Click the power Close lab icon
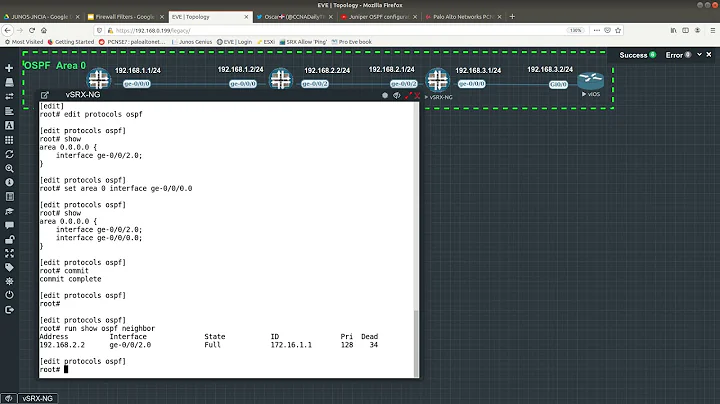Screen dimensions: 720x404 pyautogui.click(x=9, y=295)
